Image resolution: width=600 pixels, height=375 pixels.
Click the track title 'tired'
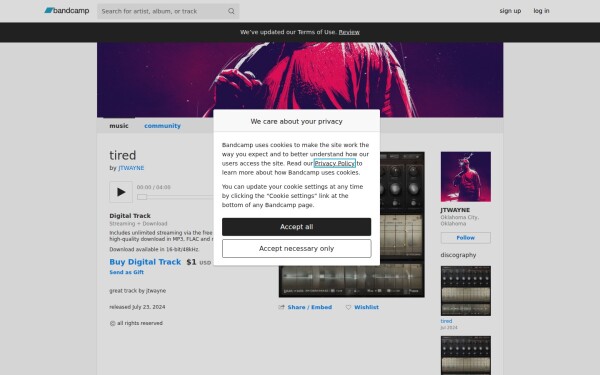tap(122, 155)
